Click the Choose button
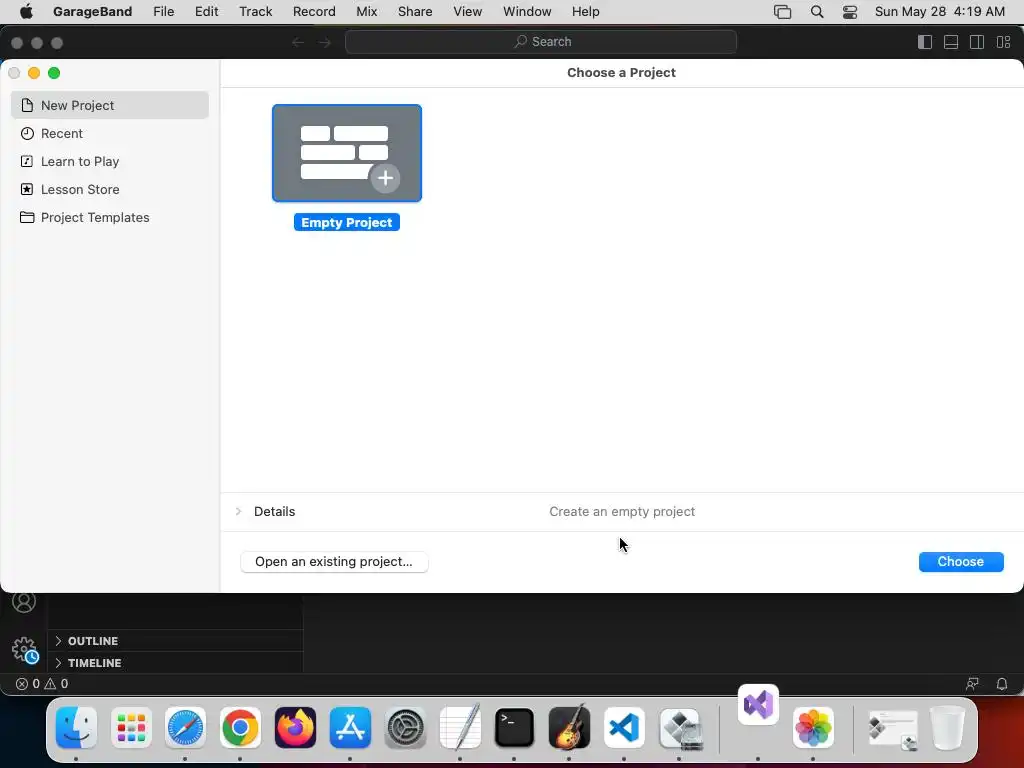 point(961,562)
